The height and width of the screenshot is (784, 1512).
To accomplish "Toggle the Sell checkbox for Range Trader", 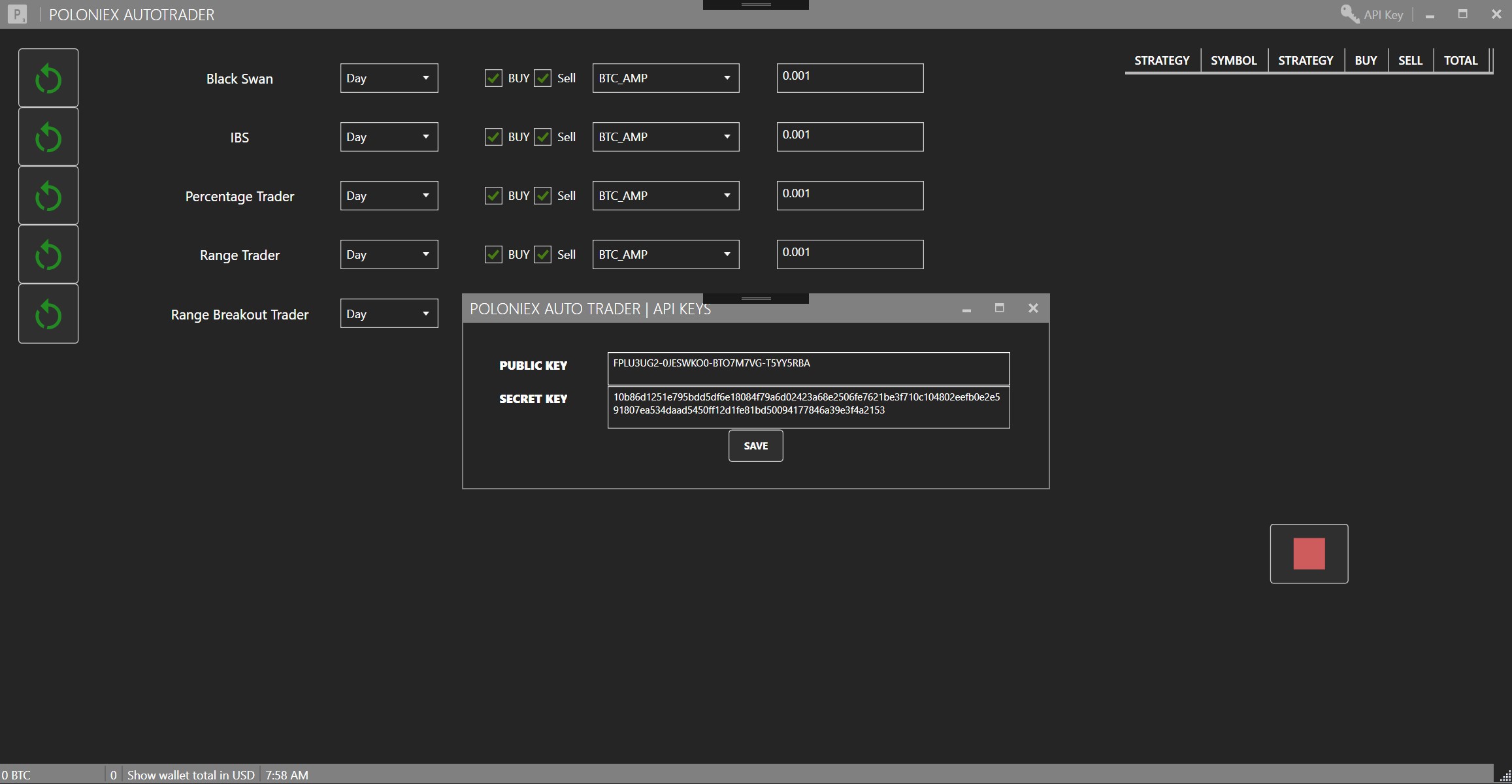I will point(542,255).
